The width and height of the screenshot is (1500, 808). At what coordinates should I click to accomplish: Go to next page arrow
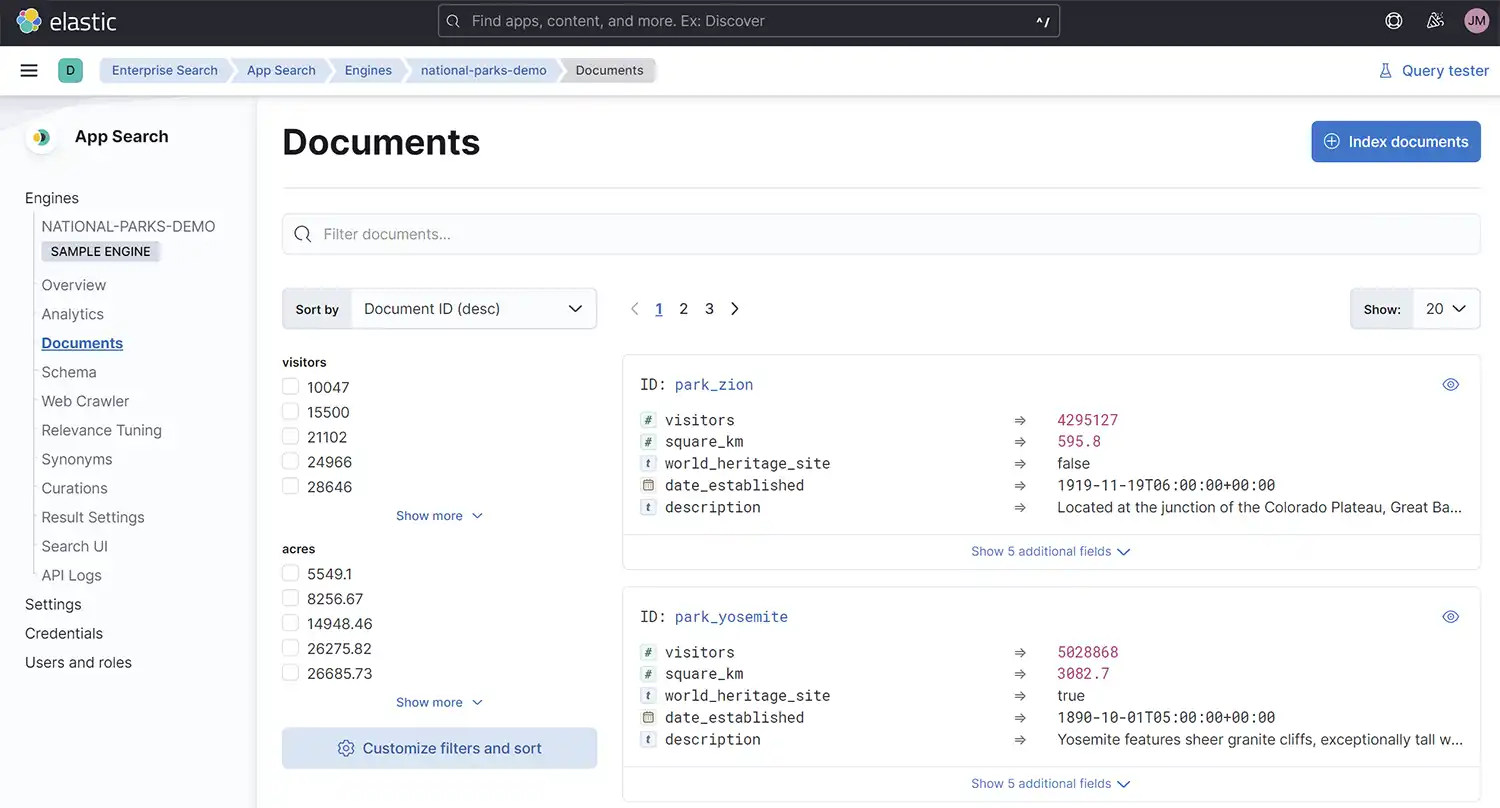(735, 309)
